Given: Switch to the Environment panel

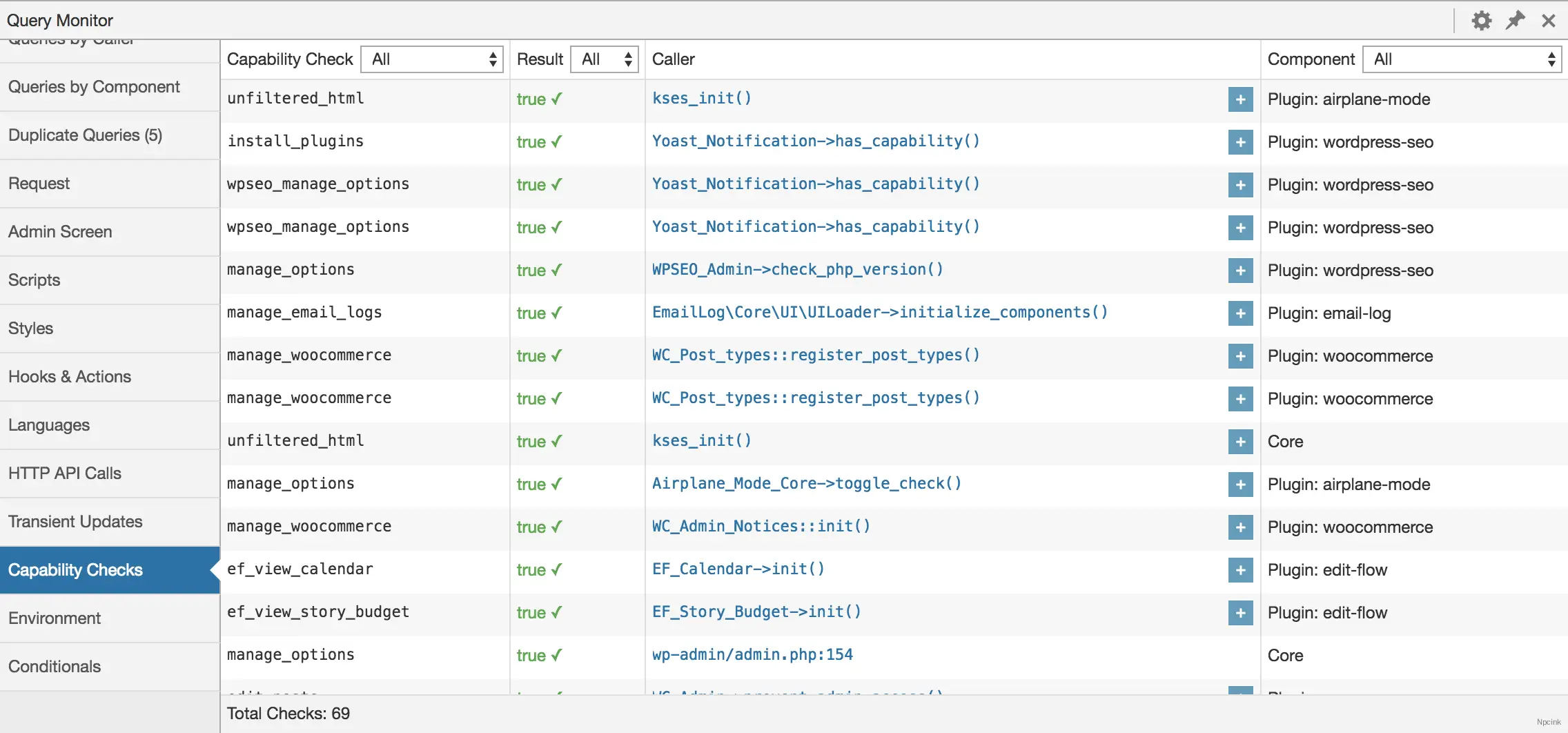Looking at the screenshot, I should pos(55,618).
